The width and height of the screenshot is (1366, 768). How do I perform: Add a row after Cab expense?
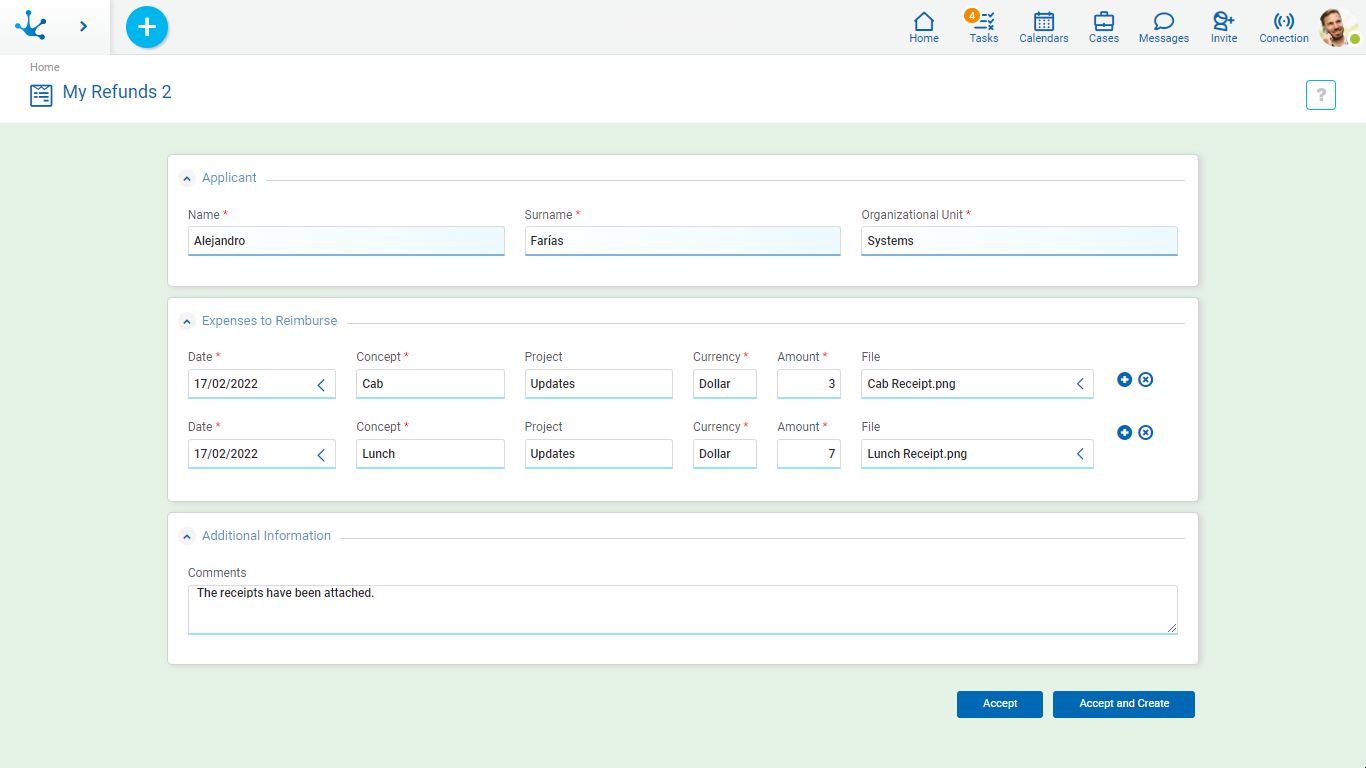1124,380
